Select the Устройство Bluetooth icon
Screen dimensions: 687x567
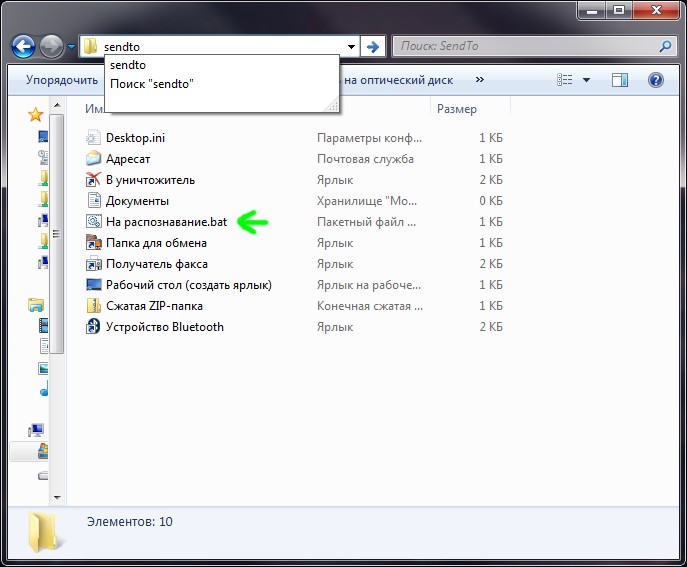tap(94, 327)
